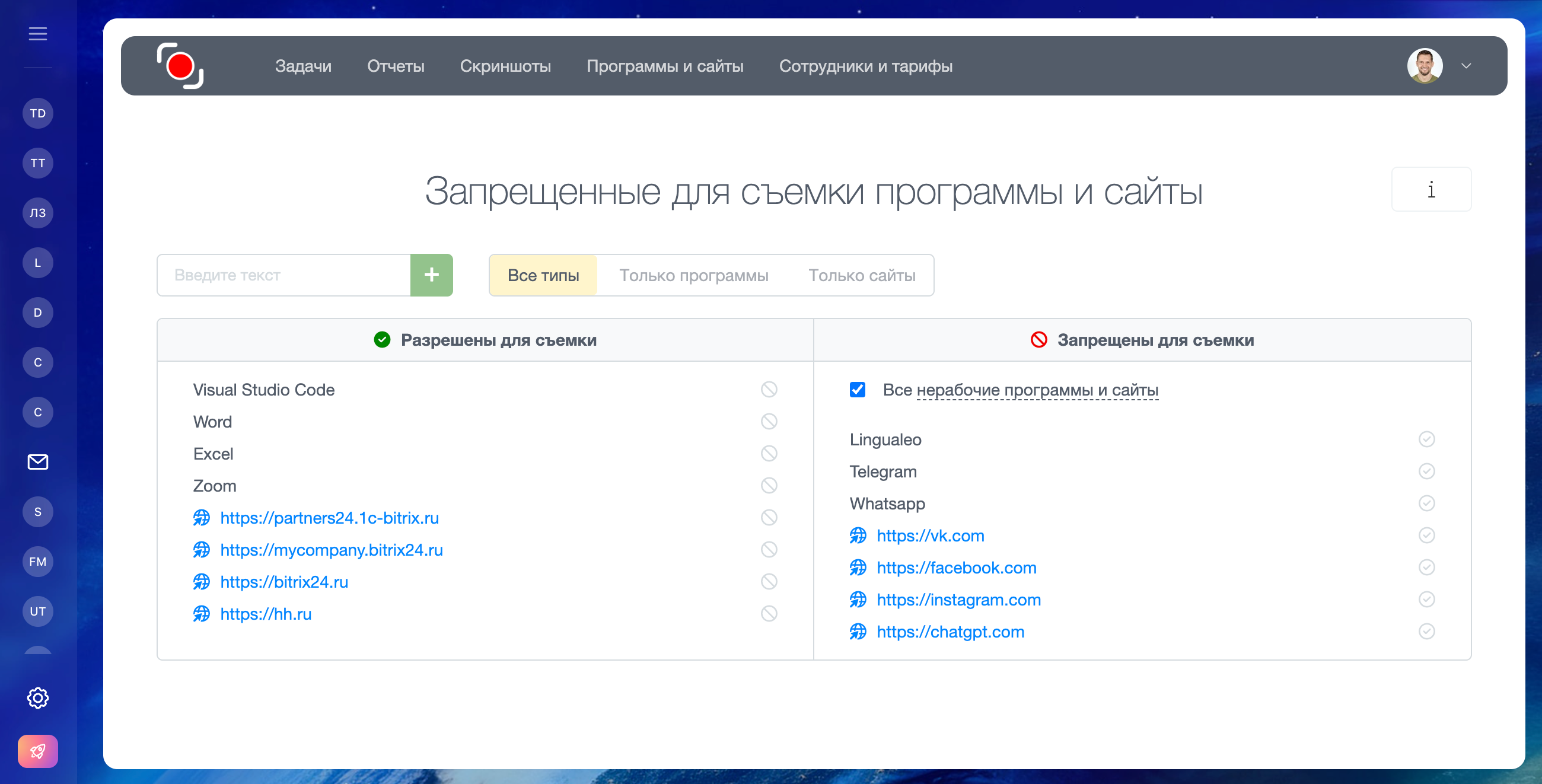Uncheck 'Все нерабочие программы и сайты' checkbox
Screen dimensions: 1542x784
pyautogui.click(x=857, y=390)
